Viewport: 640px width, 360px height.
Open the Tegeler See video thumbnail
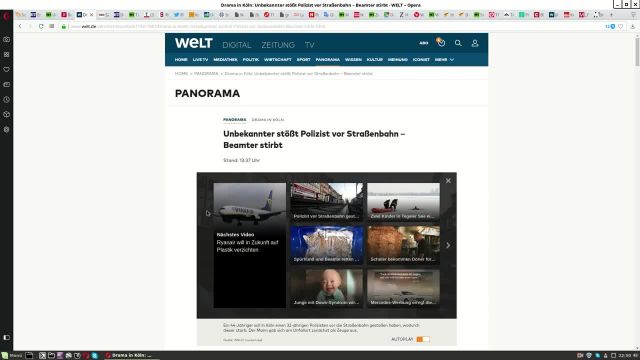point(403,201)
